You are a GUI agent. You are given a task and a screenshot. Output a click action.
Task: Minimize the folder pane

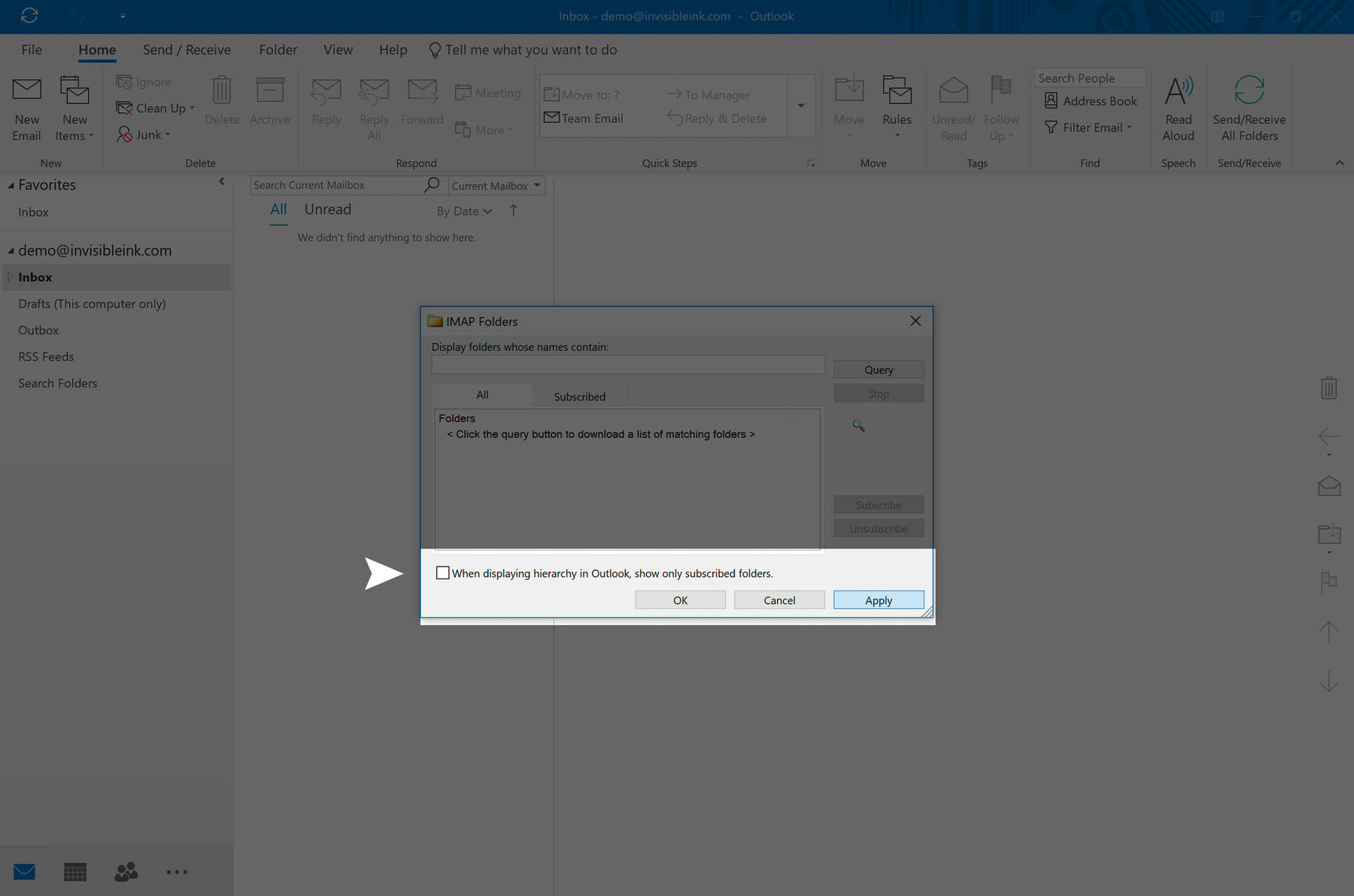221,181
